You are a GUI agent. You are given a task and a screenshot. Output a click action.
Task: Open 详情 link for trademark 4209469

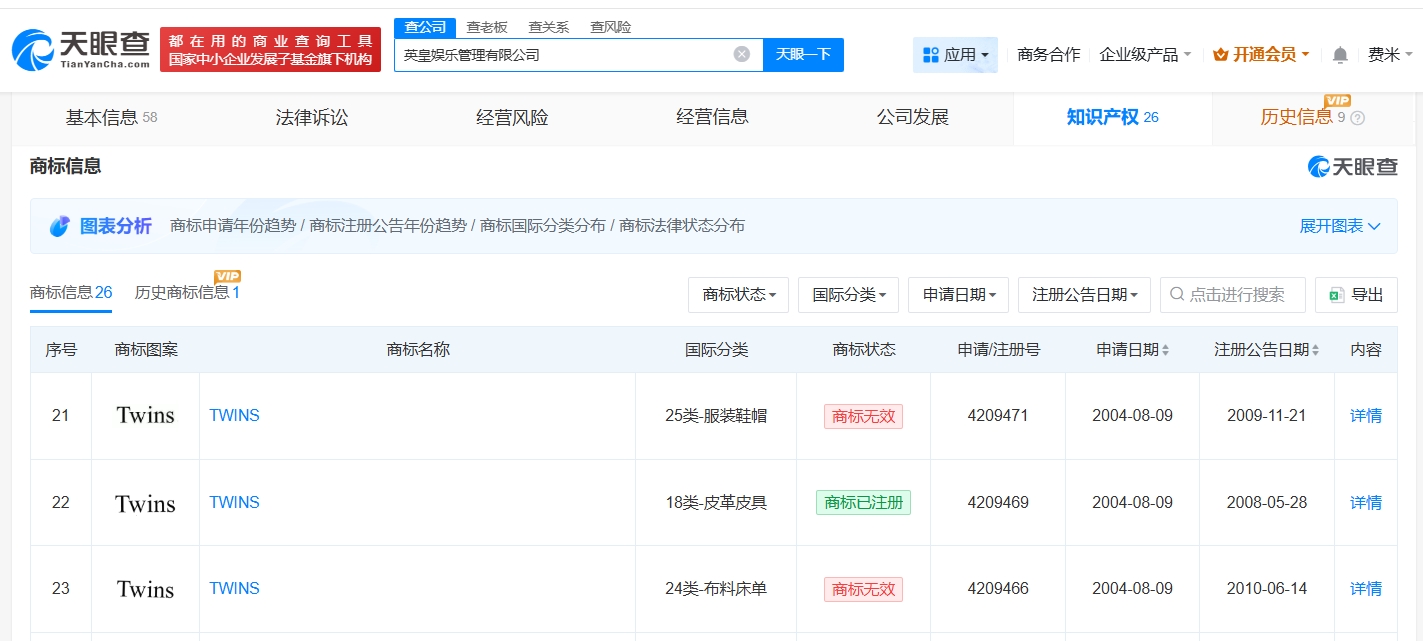pos(1365,502)
